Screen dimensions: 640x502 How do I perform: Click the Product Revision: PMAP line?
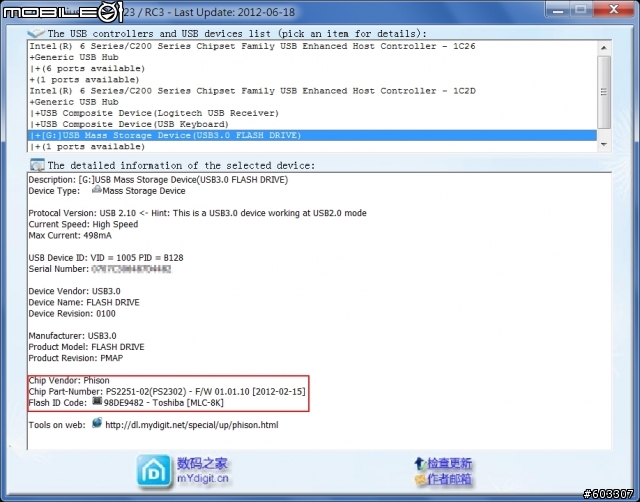[76, 358]
